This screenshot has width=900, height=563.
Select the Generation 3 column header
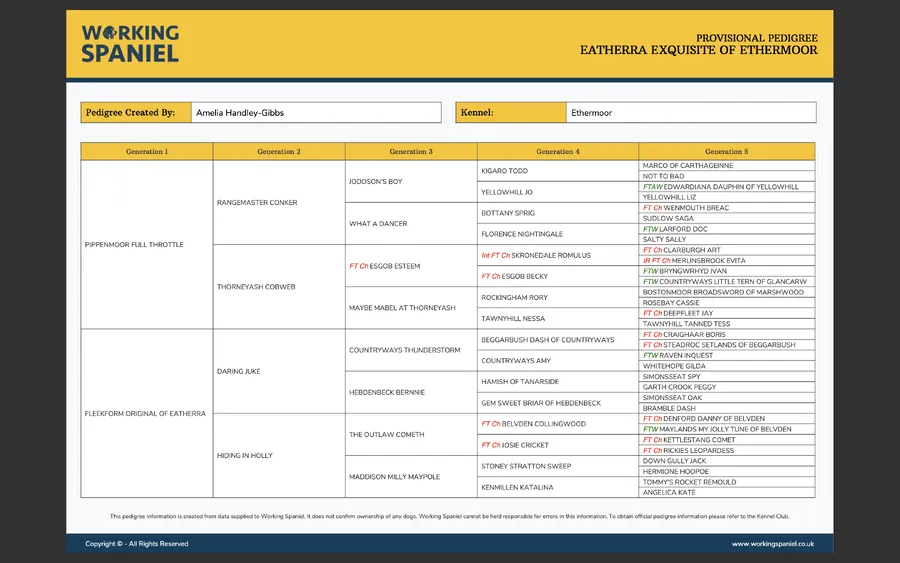click(411, 151)
